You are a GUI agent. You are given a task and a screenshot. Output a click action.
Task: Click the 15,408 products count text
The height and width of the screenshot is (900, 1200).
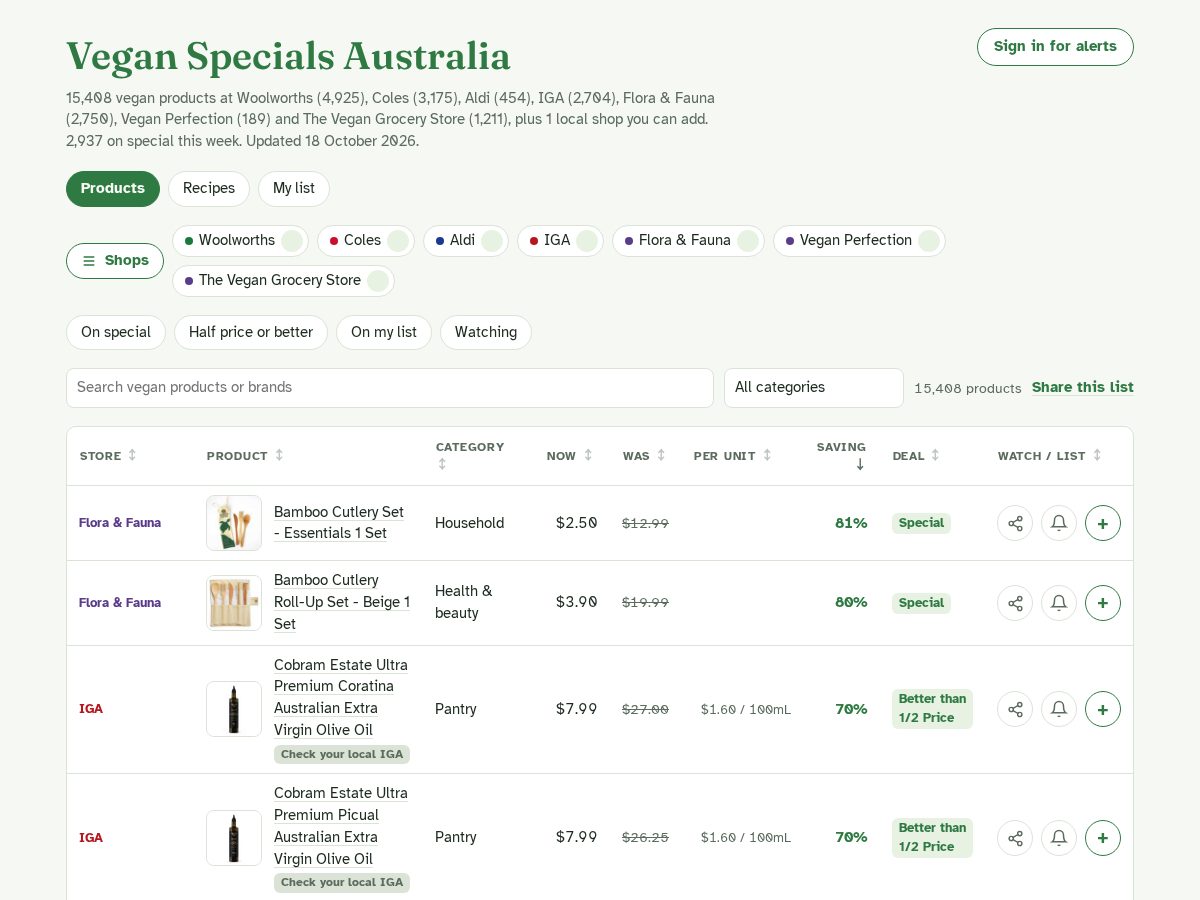tap(968, 389)
